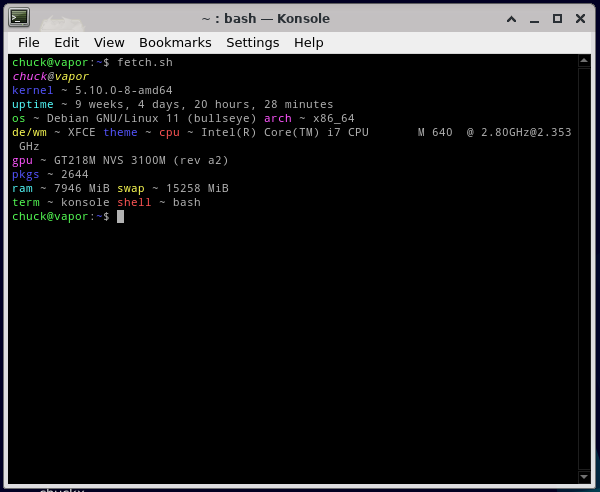600x492 pixels.
Task: Click the italic chuck@vapor header line
Action: coord(50,76)
